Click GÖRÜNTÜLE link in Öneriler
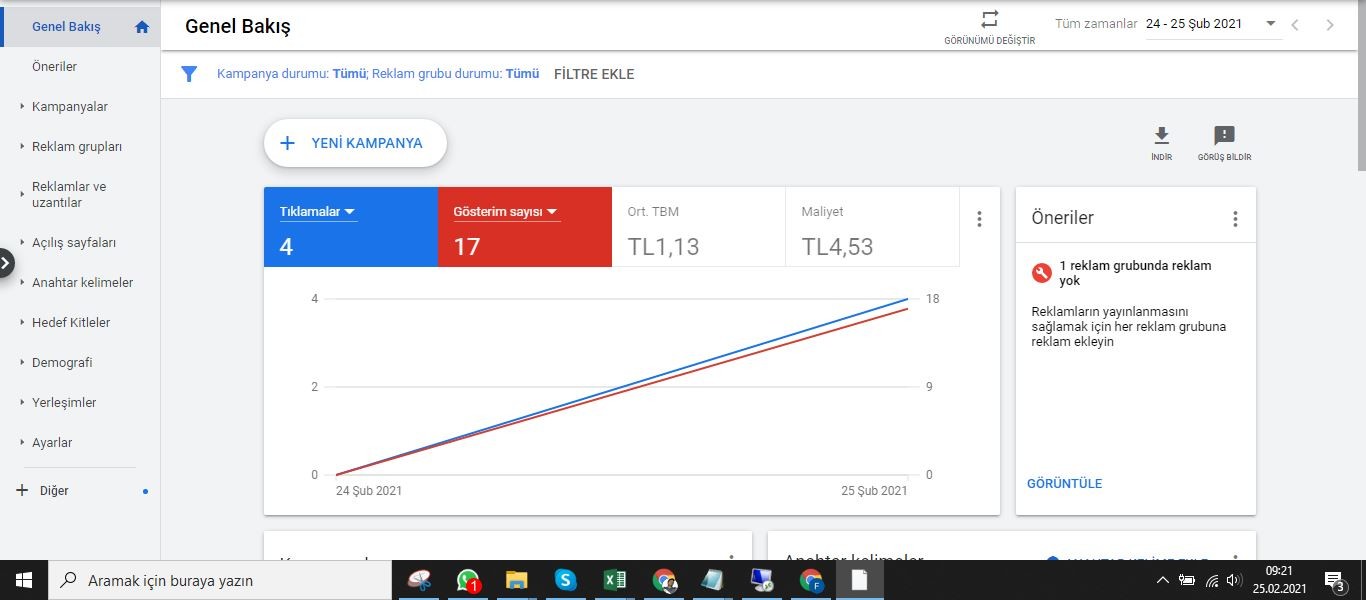The height and width of the screenshot is (600, 1366). click(x=1064, y=483)
